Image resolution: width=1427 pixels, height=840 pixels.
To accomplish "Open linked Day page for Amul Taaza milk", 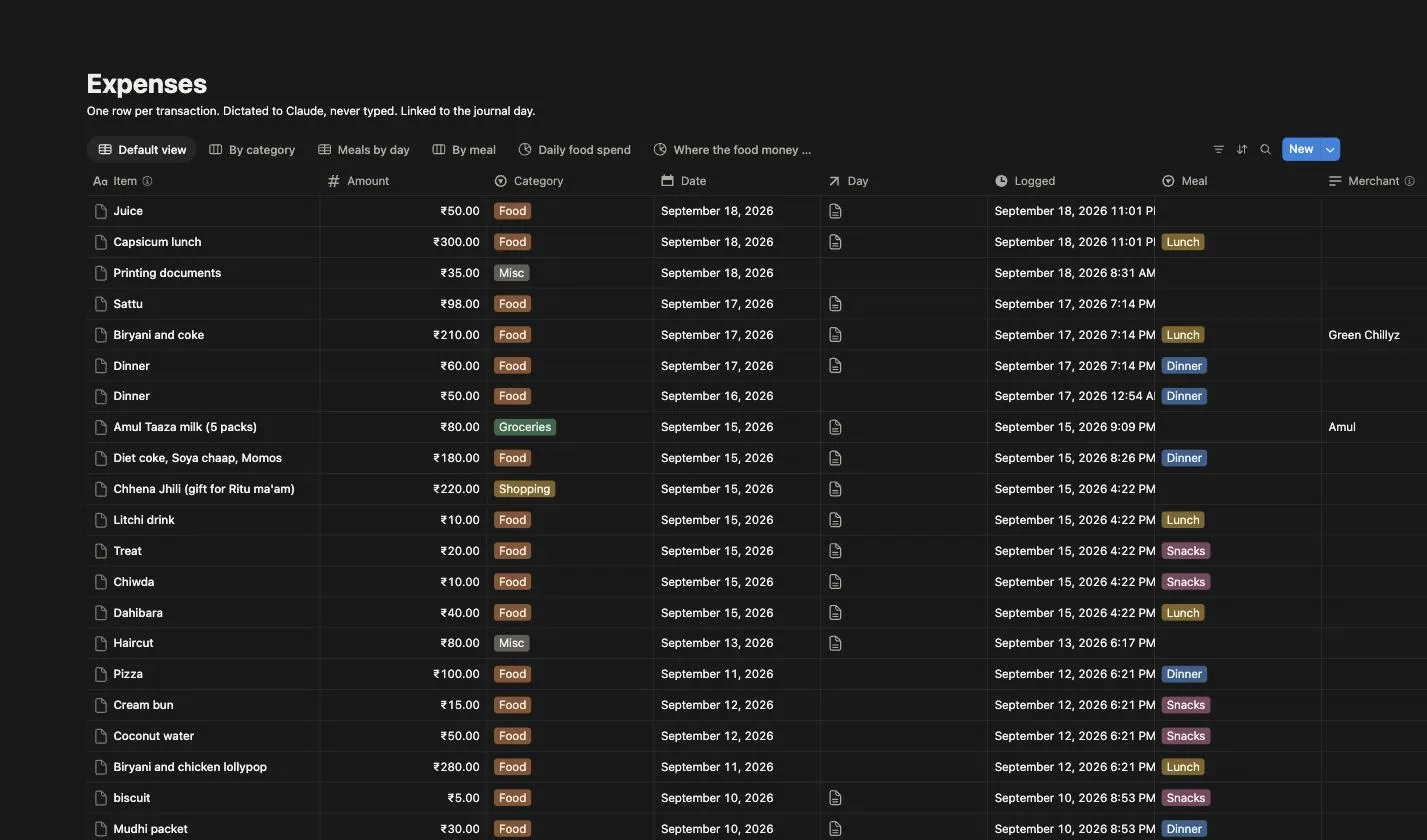I will (x=835, y=427).
